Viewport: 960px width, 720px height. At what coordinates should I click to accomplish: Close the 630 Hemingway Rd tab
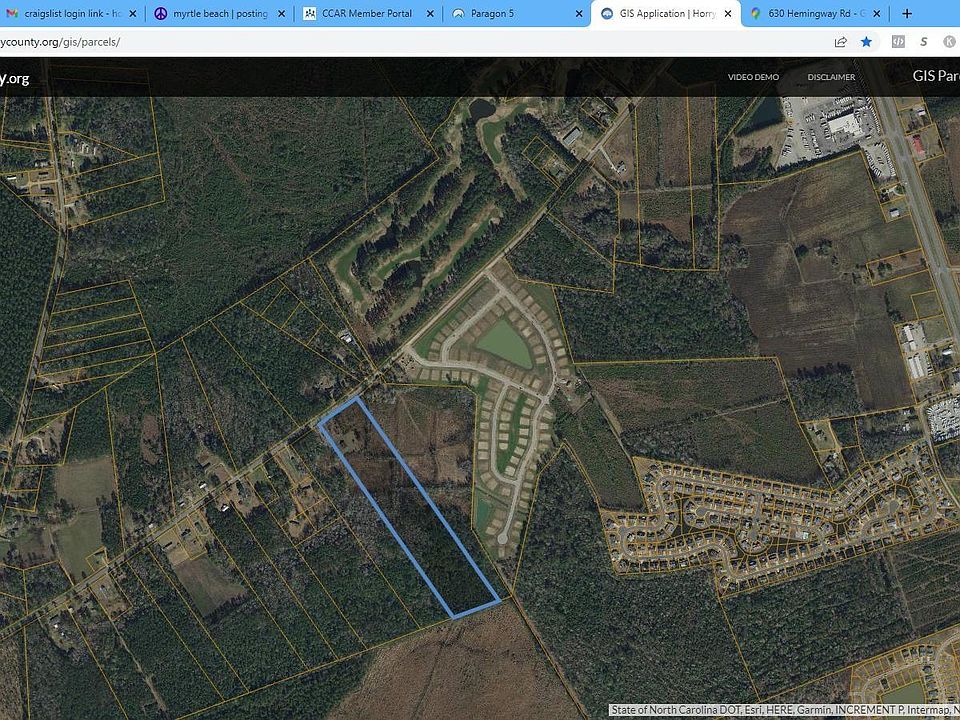[877, 13]
